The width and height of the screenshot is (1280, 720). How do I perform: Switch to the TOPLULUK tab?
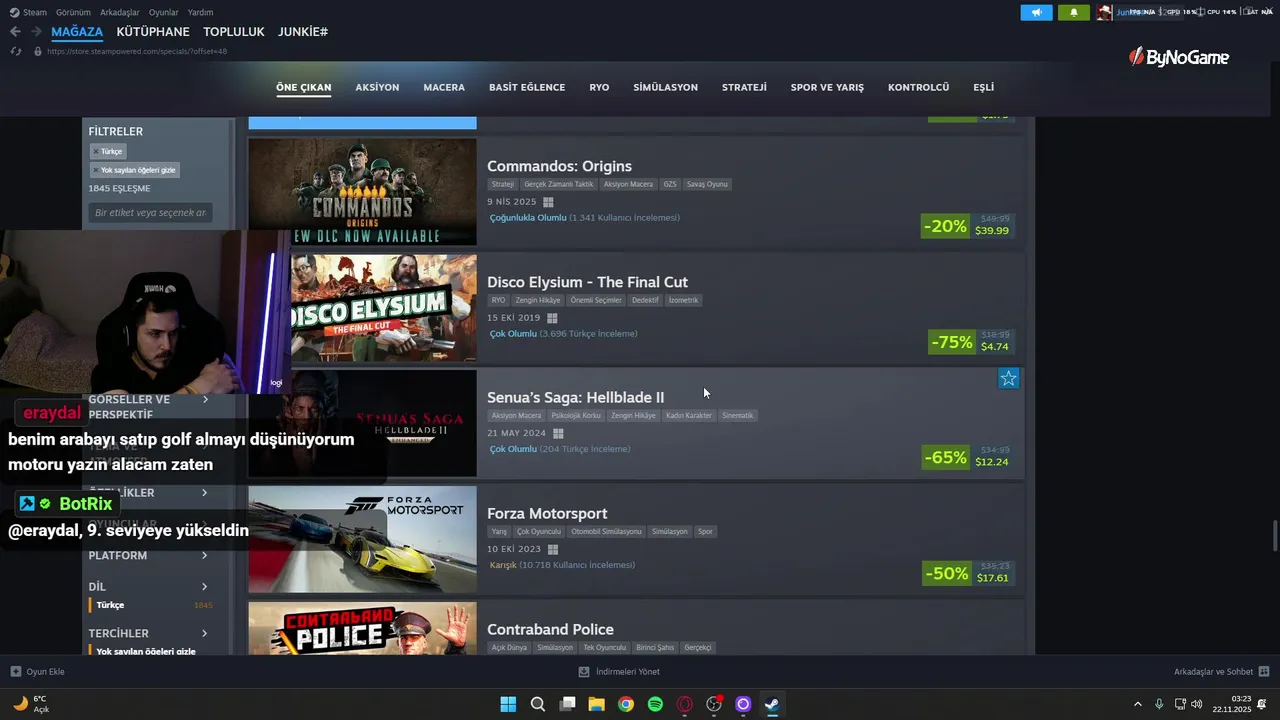(233, 32)
